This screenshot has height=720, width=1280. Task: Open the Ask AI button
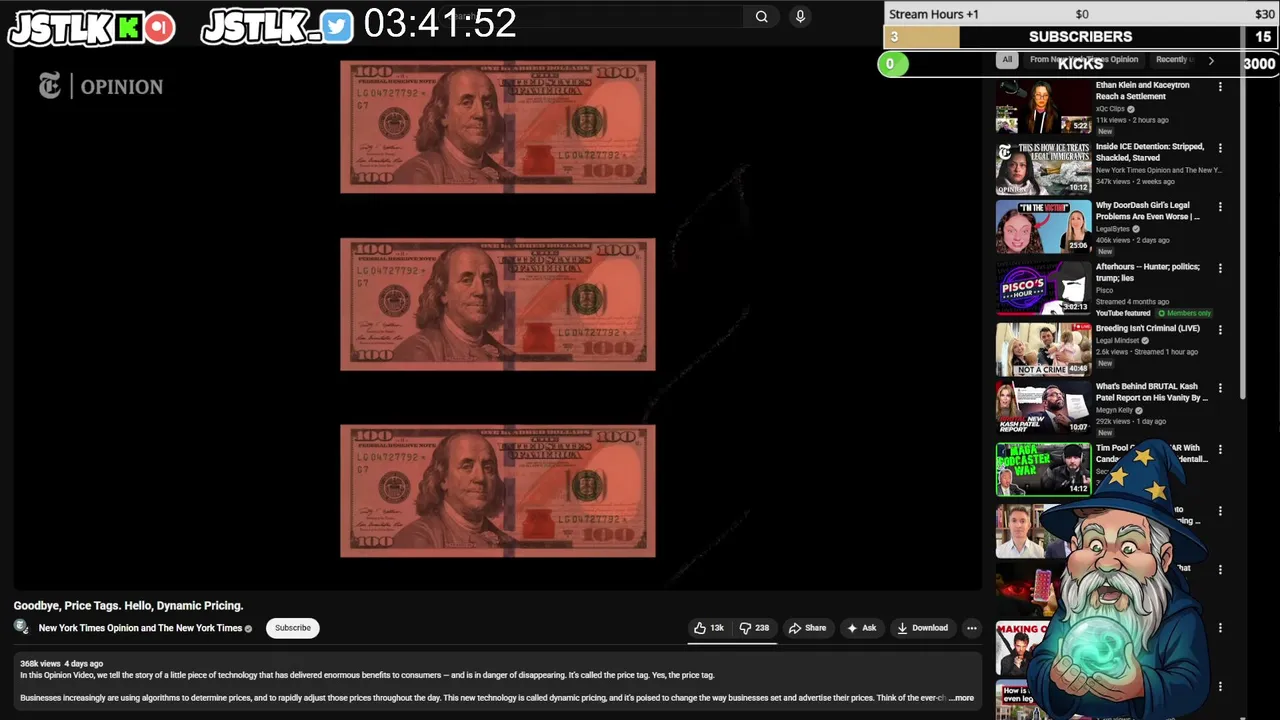(862, 628)
